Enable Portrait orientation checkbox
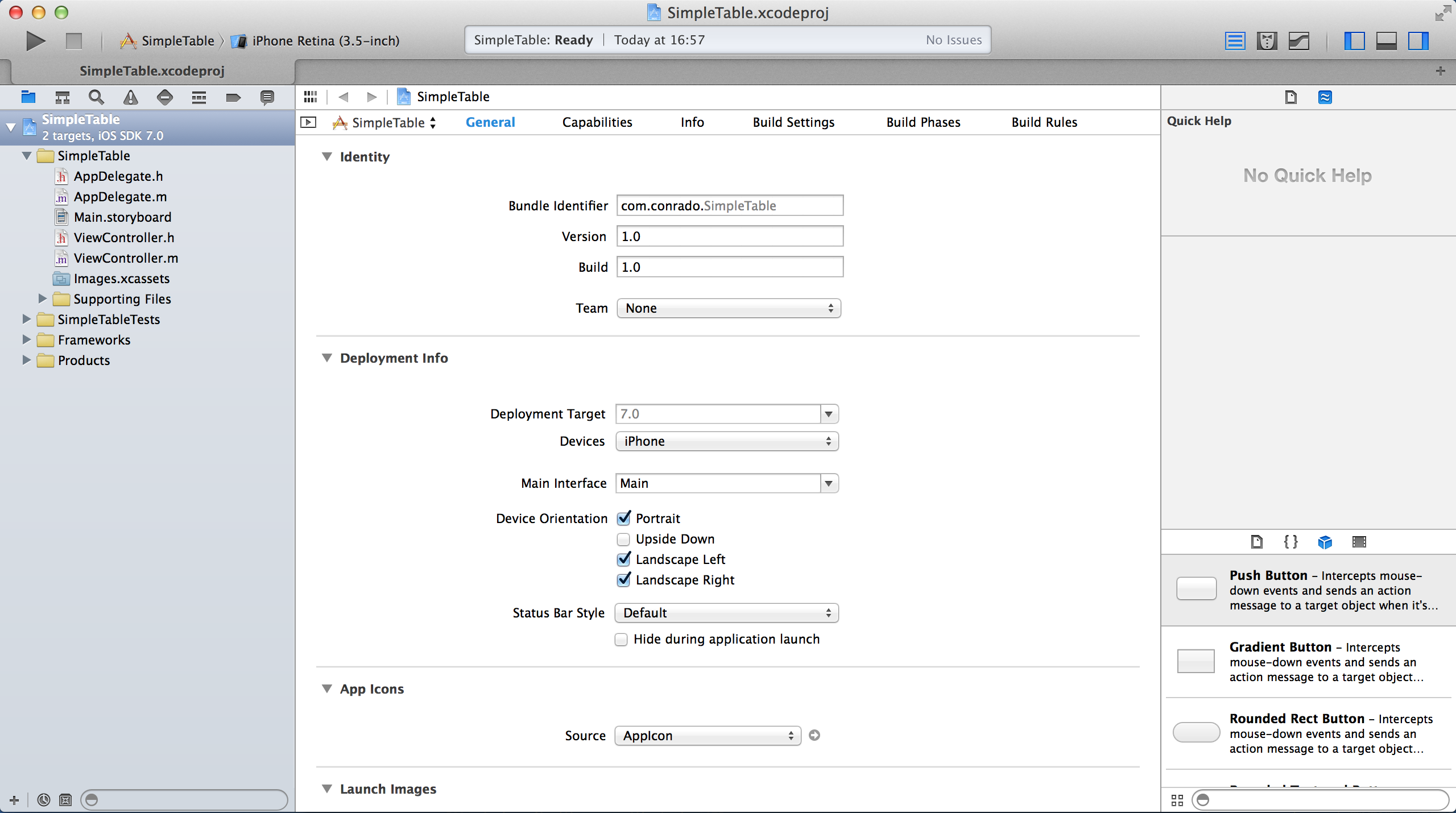1456x813 pixels. pos(624,518)
